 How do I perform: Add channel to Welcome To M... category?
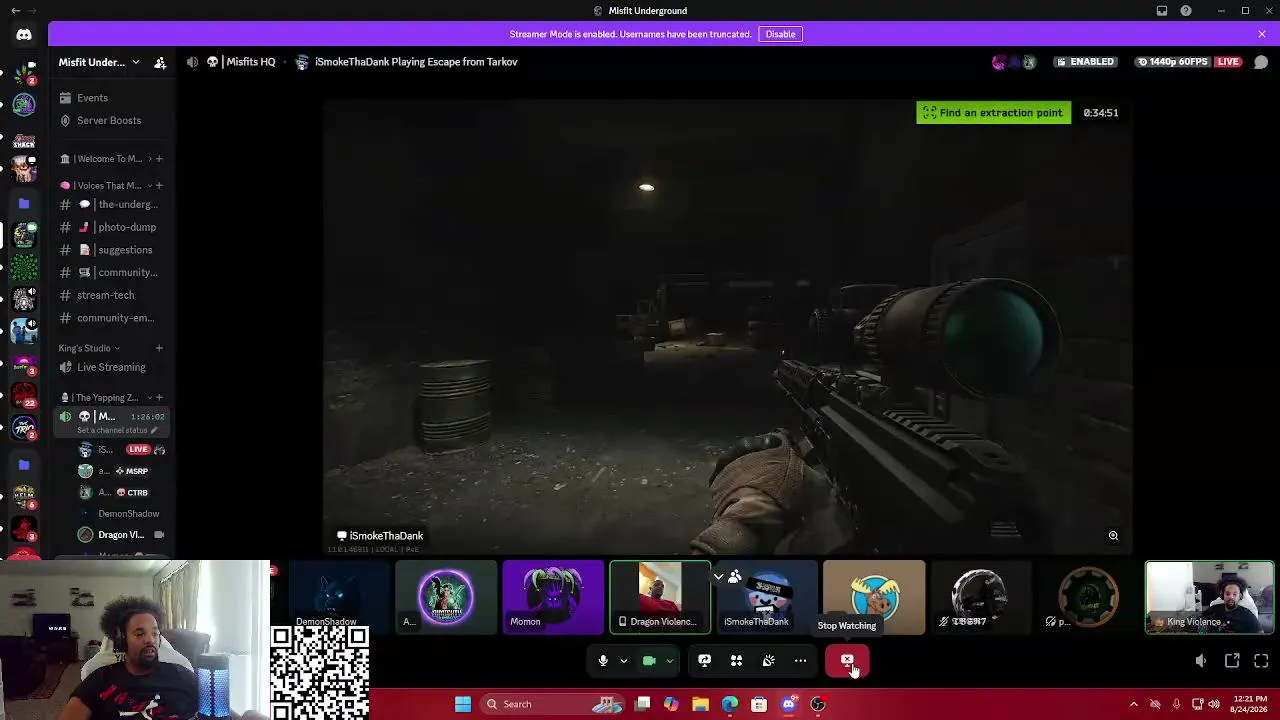(x=159, y=159)
